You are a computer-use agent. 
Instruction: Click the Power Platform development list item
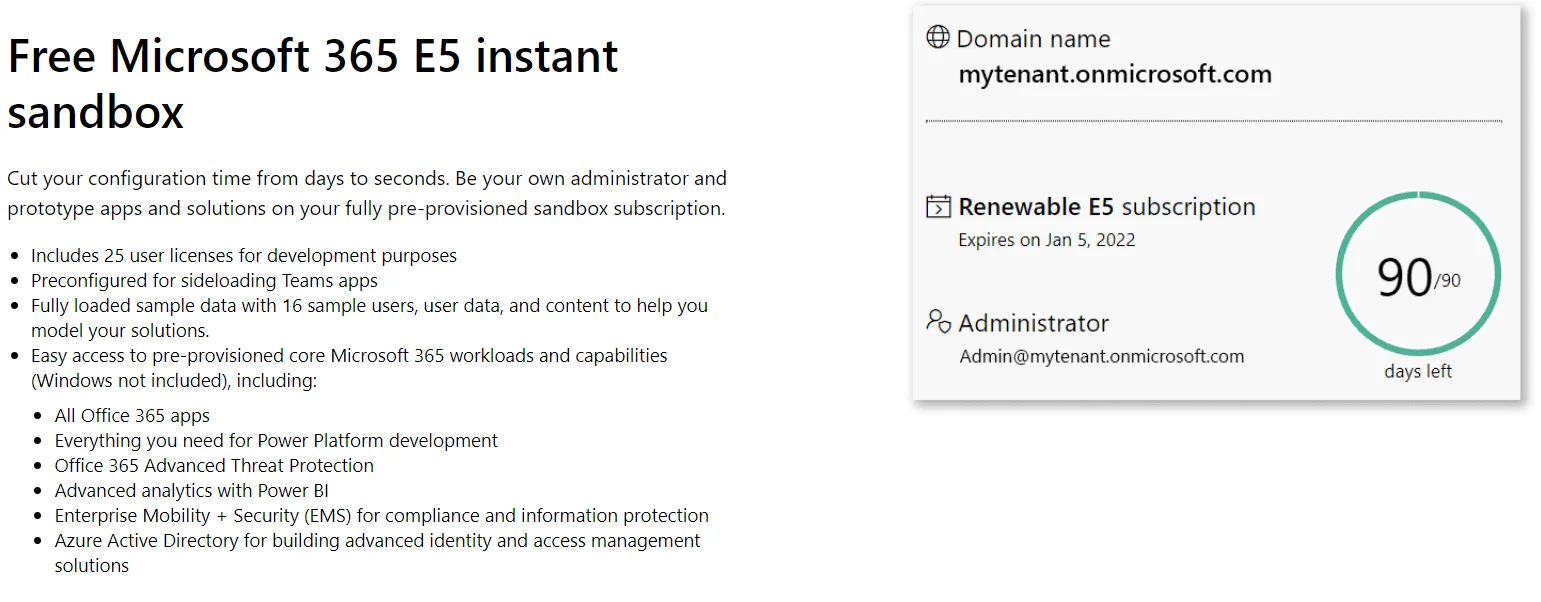point(276,441)
